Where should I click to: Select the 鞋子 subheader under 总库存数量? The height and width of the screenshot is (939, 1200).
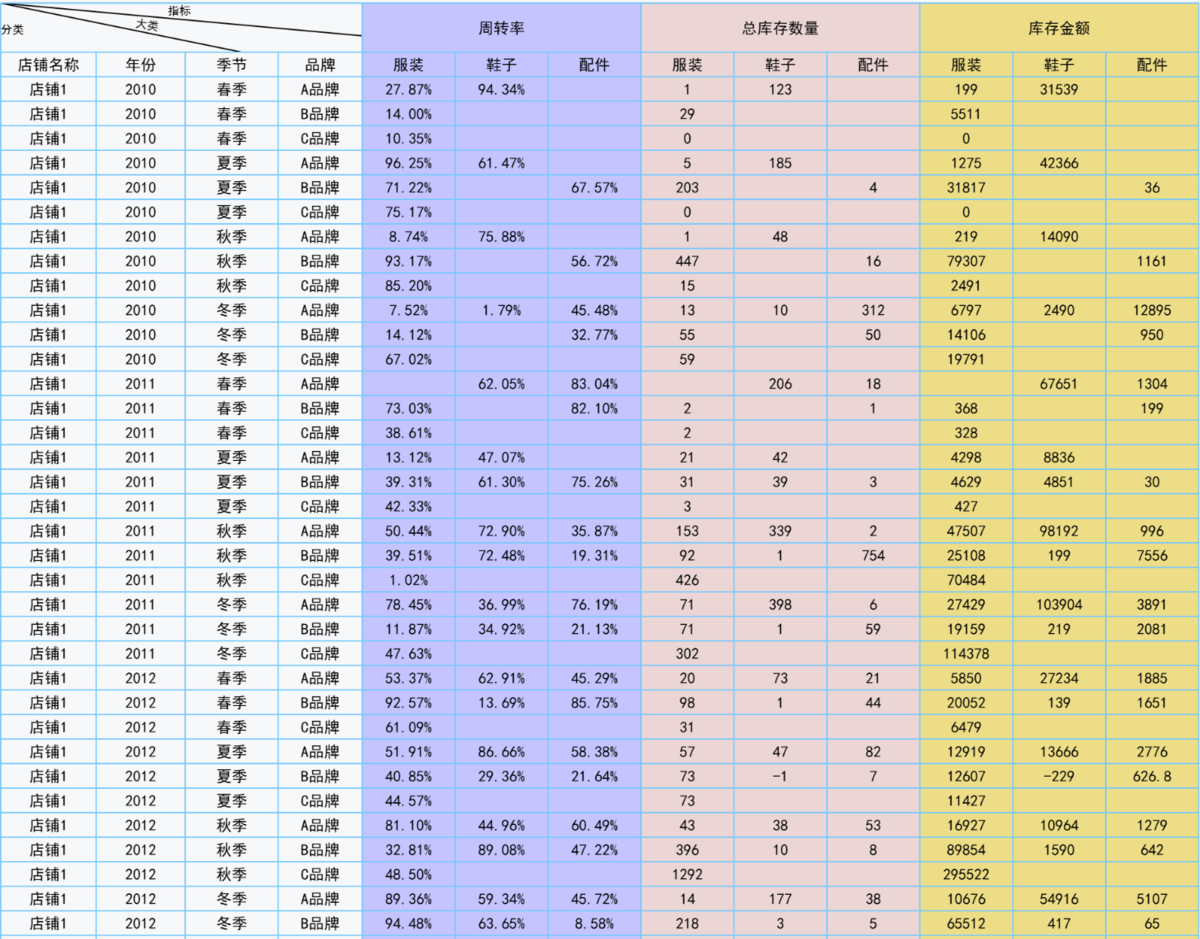click(x=780, y=65)
